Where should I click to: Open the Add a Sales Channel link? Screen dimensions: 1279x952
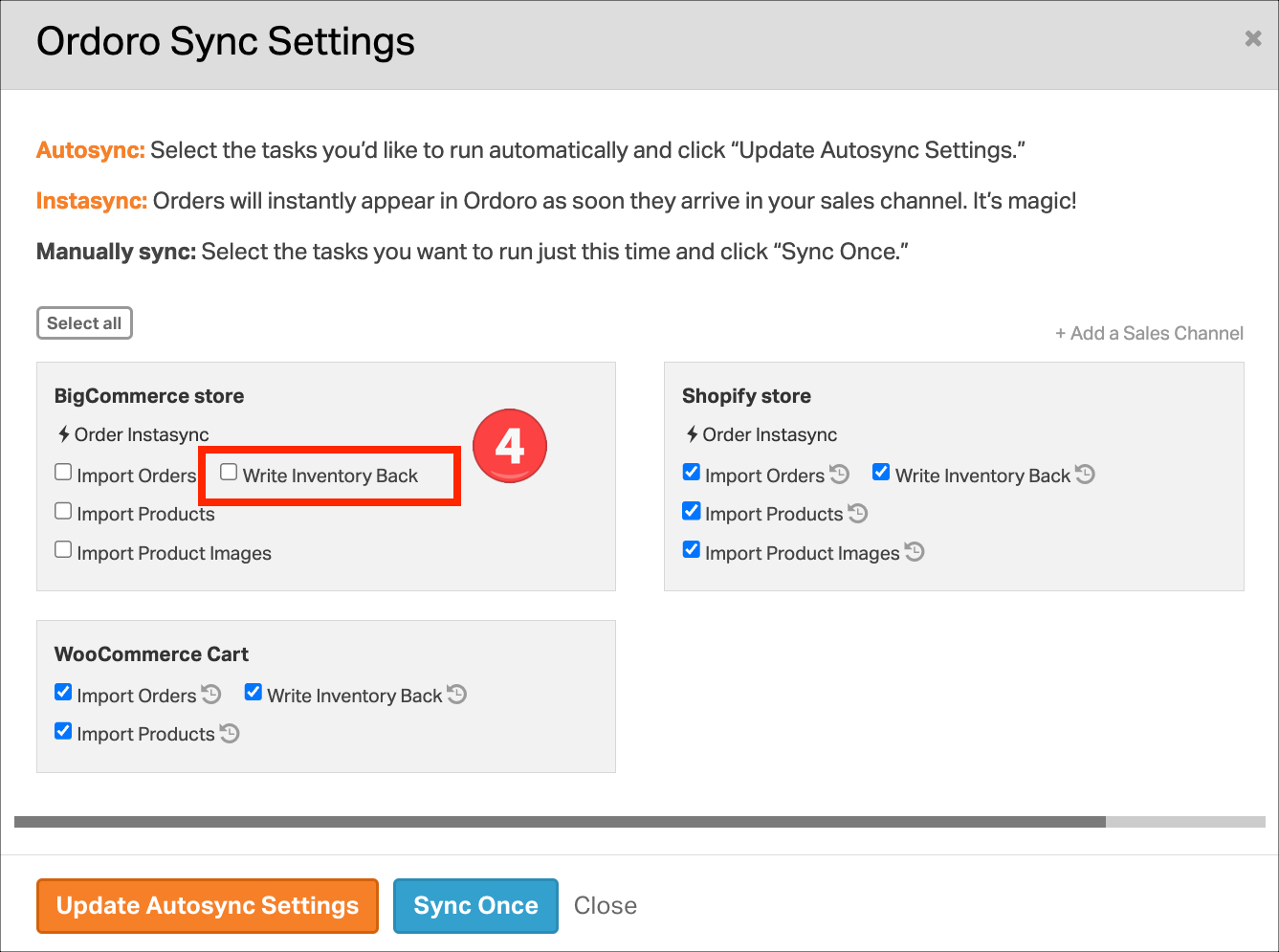[1149, 333]
